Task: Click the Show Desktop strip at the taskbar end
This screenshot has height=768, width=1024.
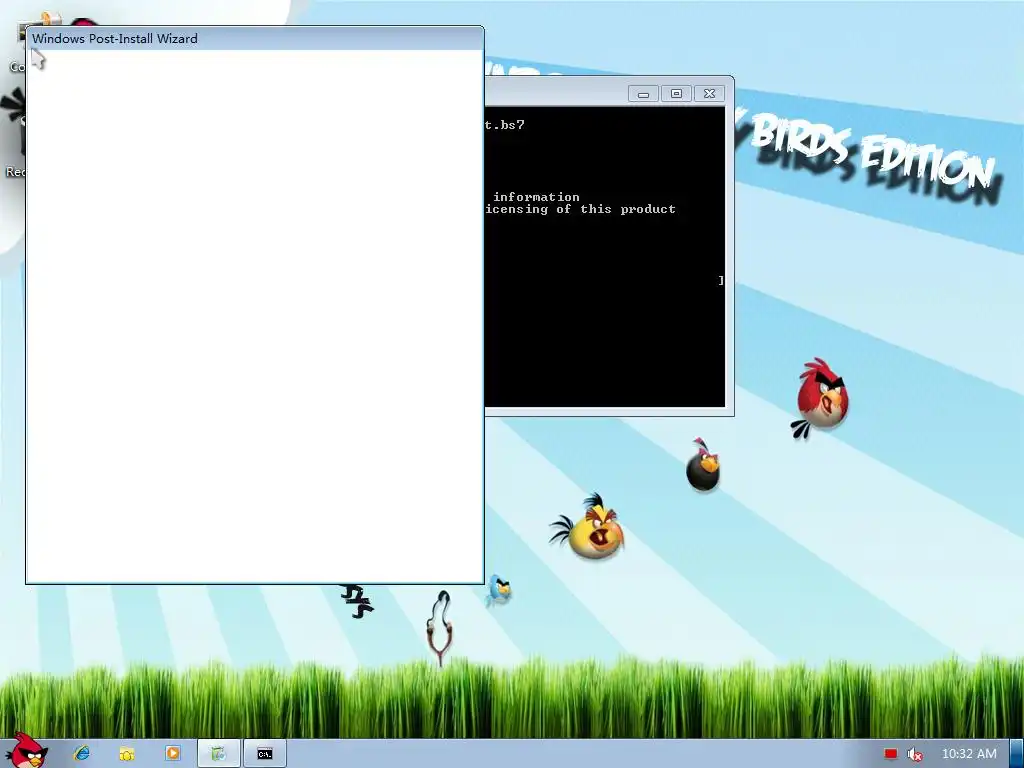Action: tap(1017, 754)
